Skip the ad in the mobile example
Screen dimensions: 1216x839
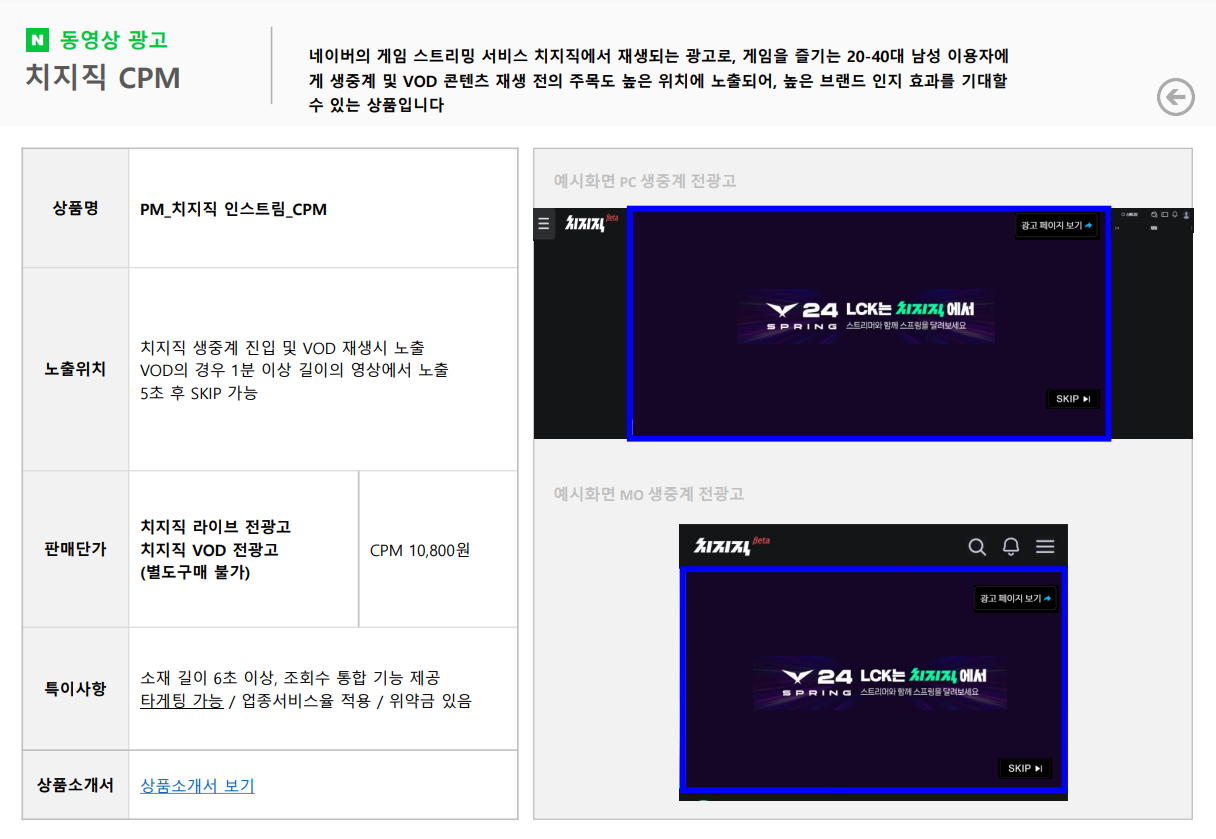click(x=1025, y=768)
